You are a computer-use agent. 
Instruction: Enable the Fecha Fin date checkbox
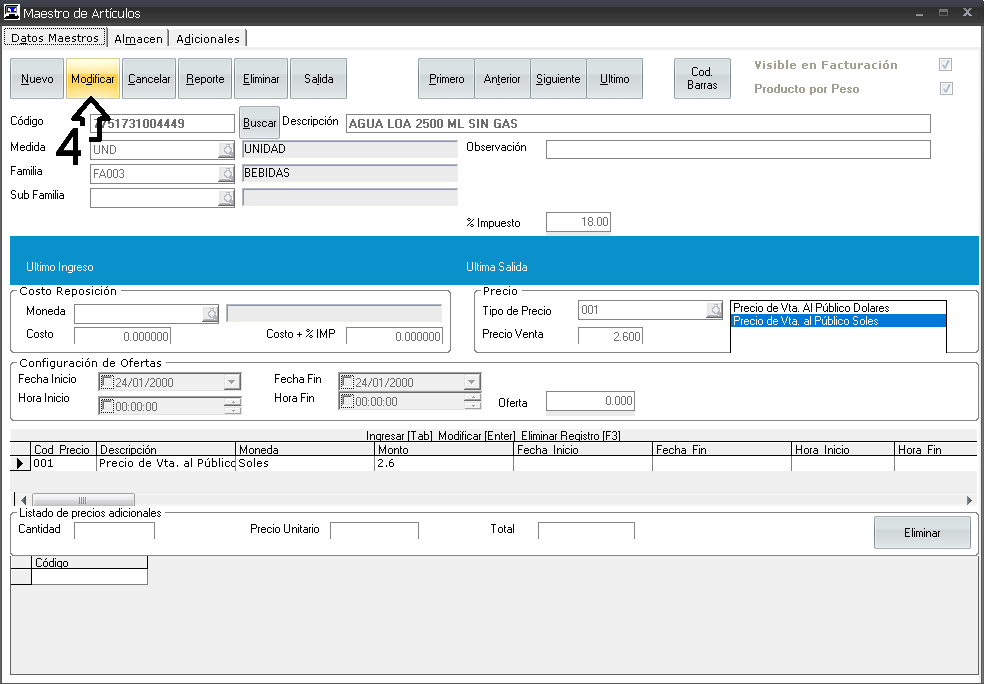coord(347,382)
